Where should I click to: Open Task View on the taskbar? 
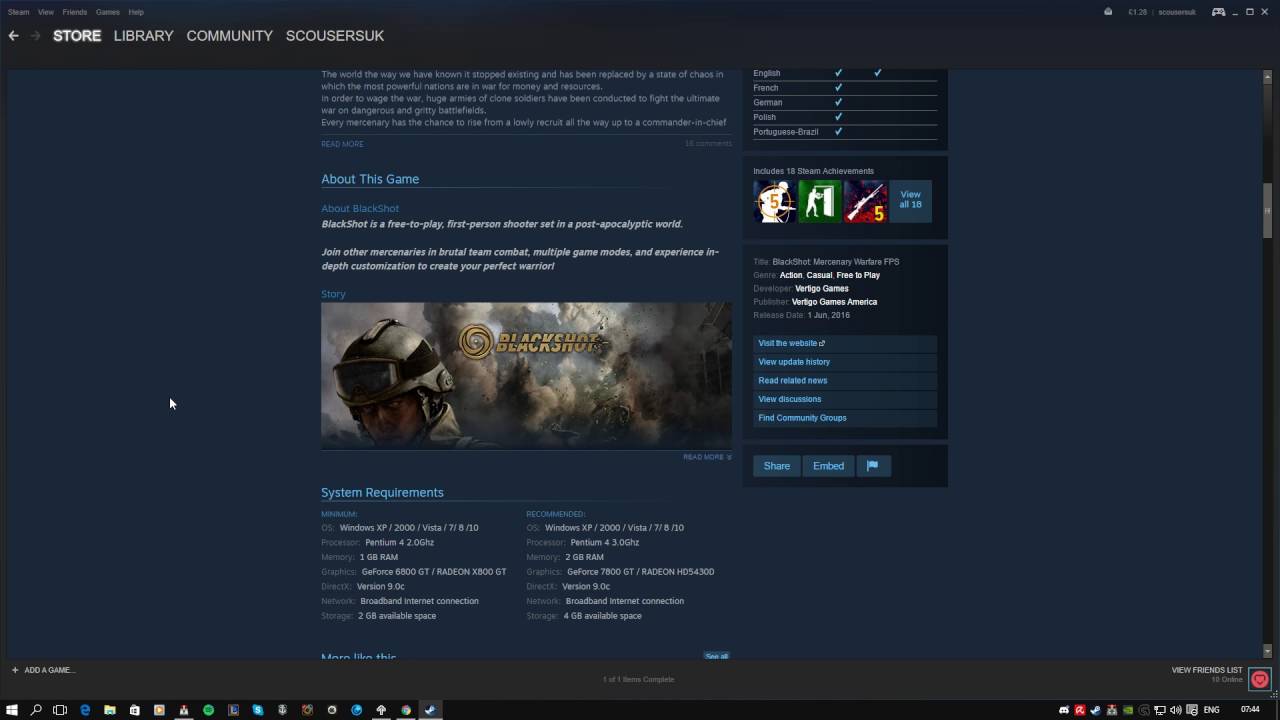[60, 710]
